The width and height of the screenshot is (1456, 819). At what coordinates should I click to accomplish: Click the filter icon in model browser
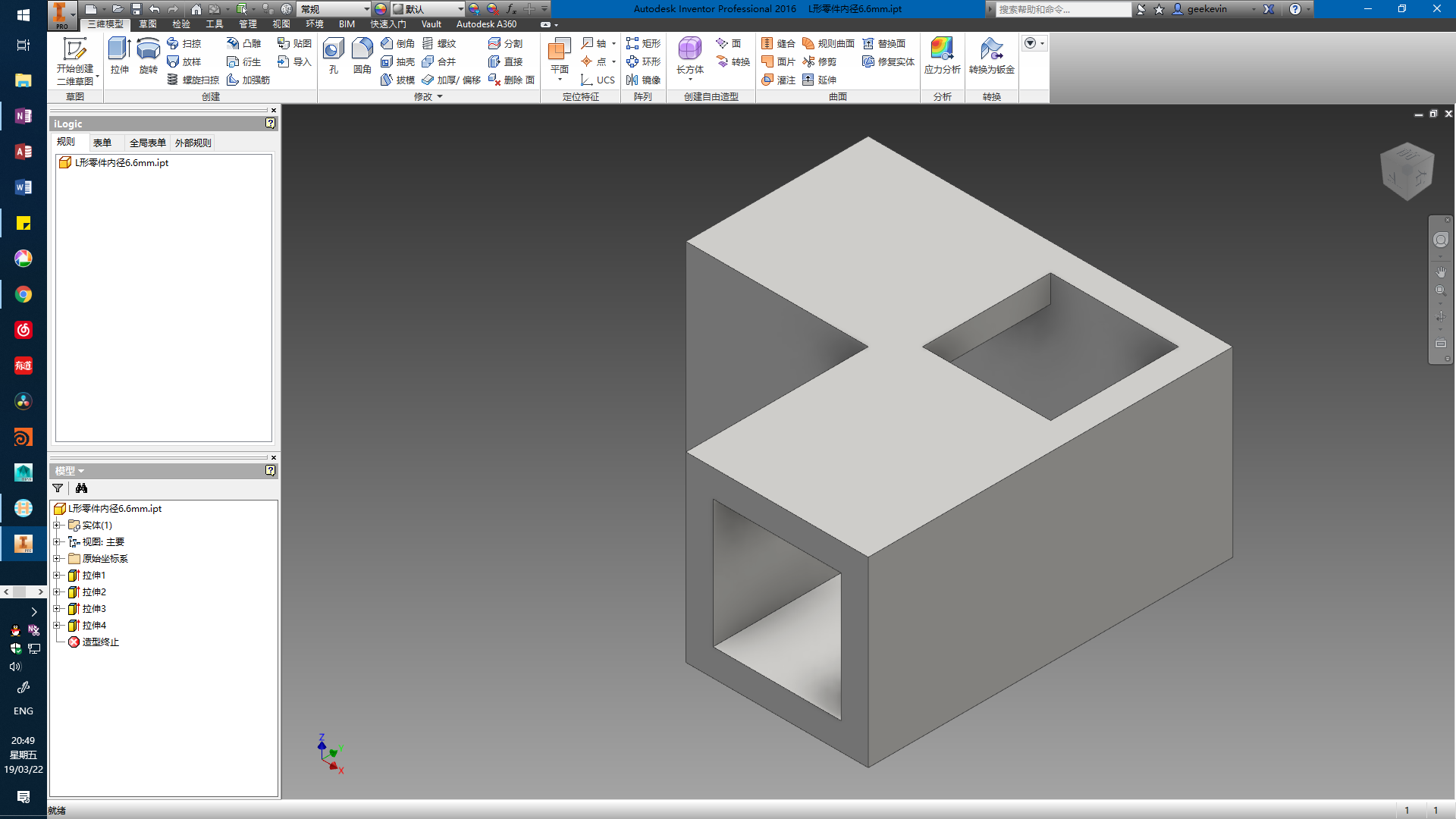point(58,488)
